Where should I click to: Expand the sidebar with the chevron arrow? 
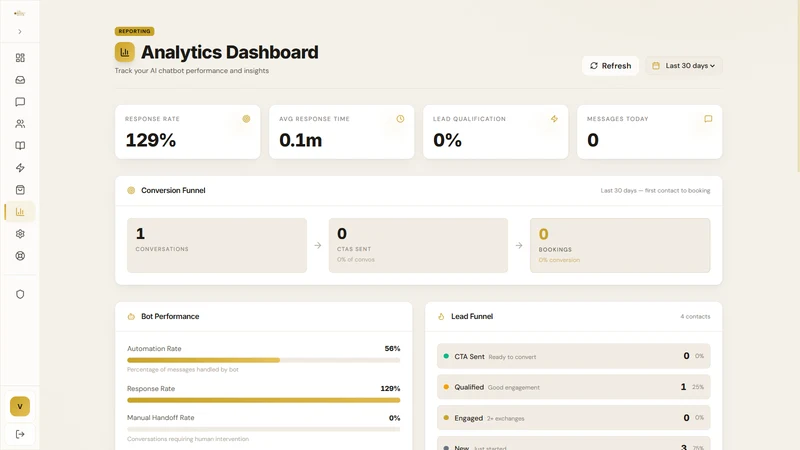point(20,32)
